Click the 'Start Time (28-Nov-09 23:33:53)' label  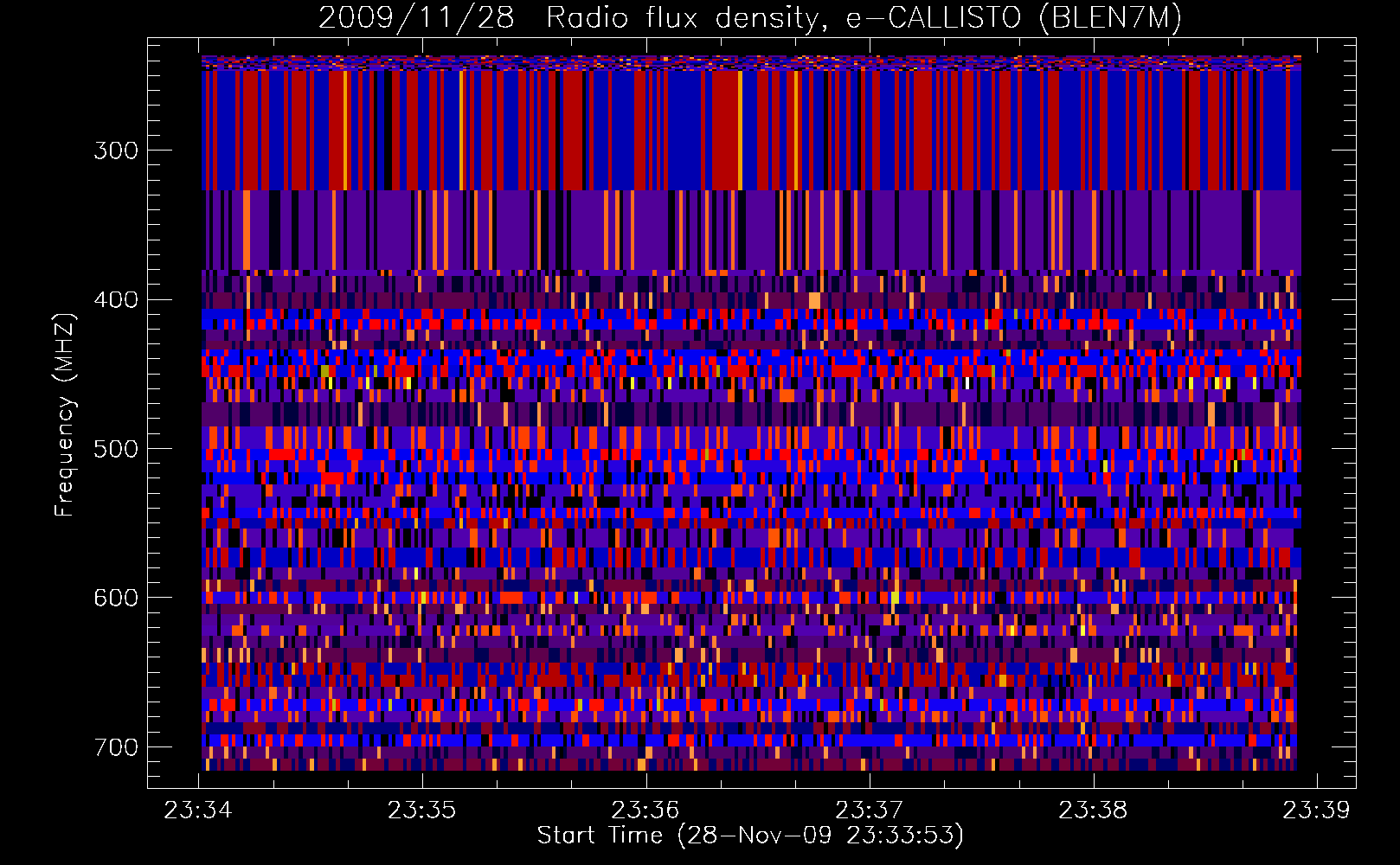[750, 836]
